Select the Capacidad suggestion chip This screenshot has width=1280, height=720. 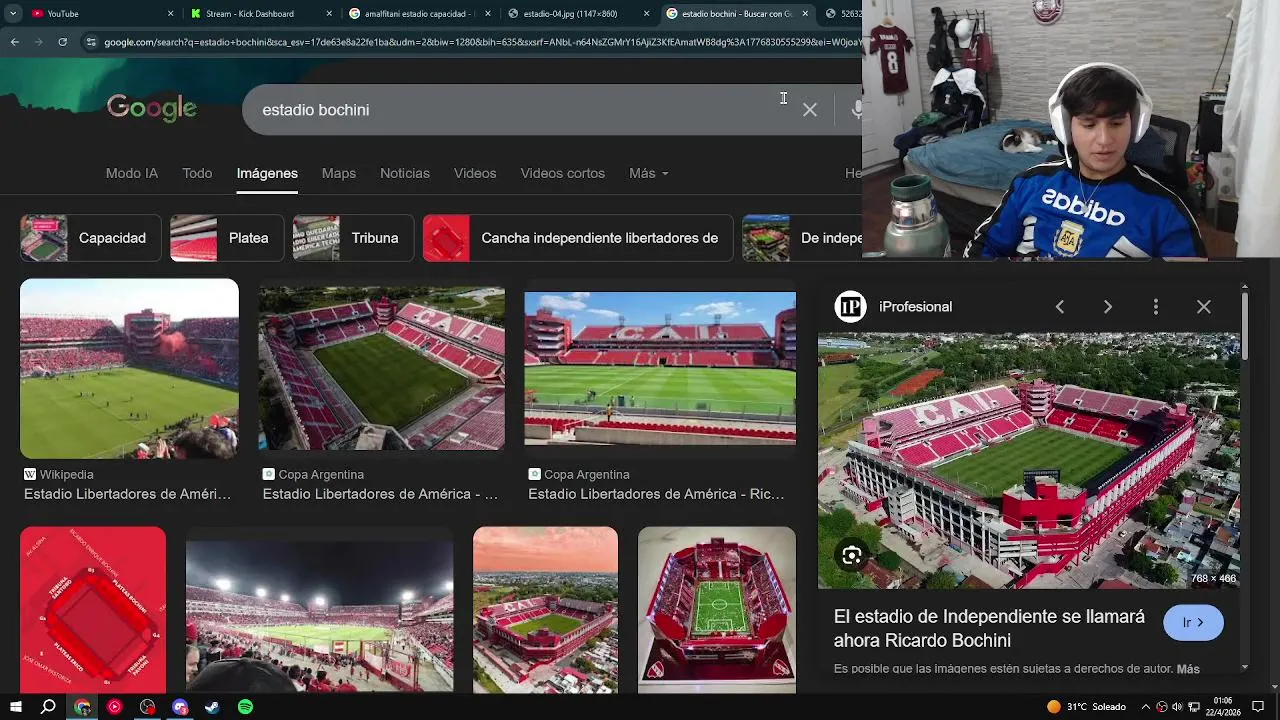90,238
